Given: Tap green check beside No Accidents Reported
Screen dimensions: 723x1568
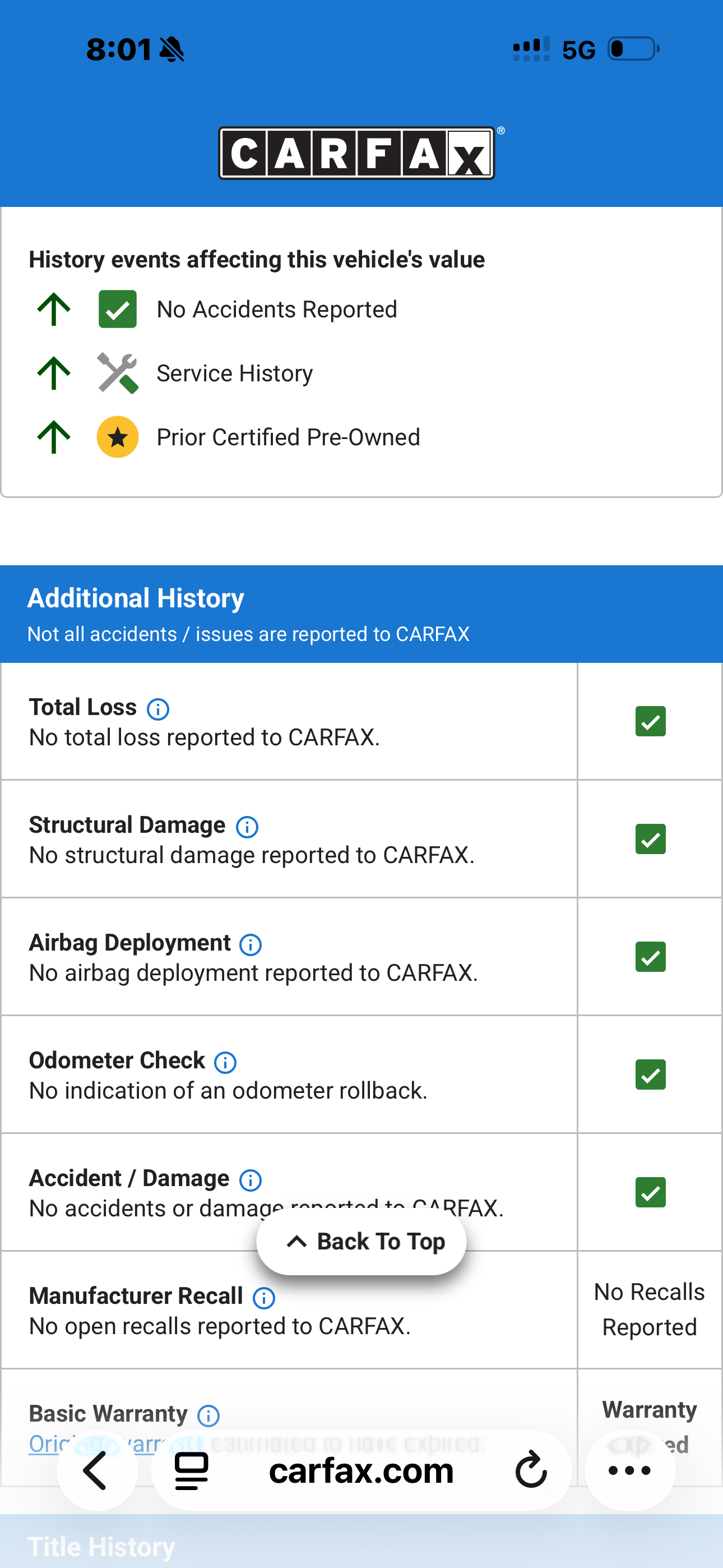Looking at the screenshot, I should pos(118,309).
